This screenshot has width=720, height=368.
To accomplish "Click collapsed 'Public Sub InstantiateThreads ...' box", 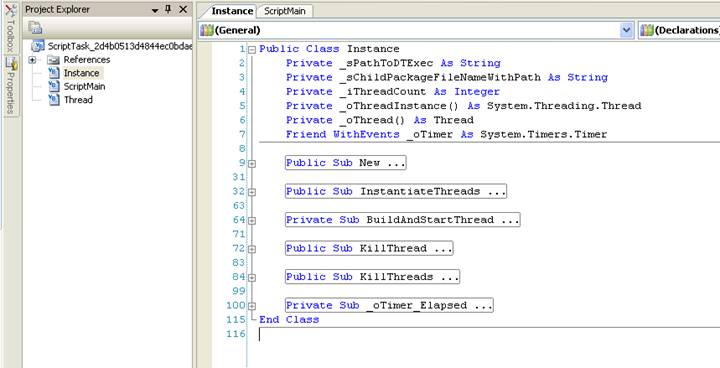I will click(395, 192).
